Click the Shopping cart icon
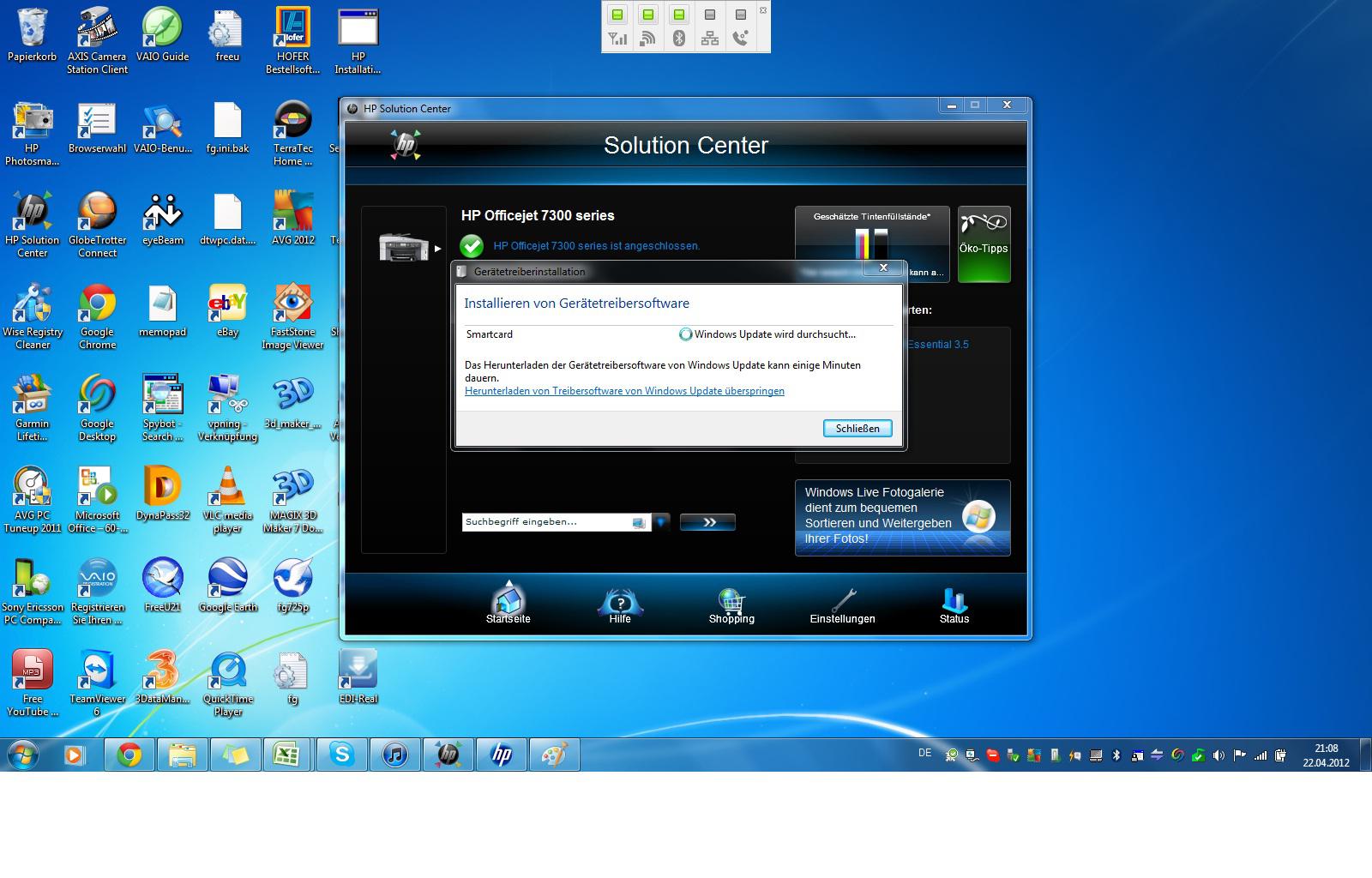Viewport: 1372px width, 878px height. click(x=731, y=602)
